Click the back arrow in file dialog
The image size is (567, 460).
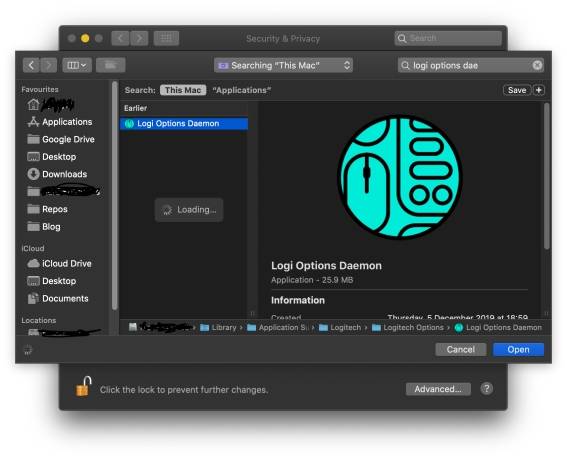click(31, 65)
